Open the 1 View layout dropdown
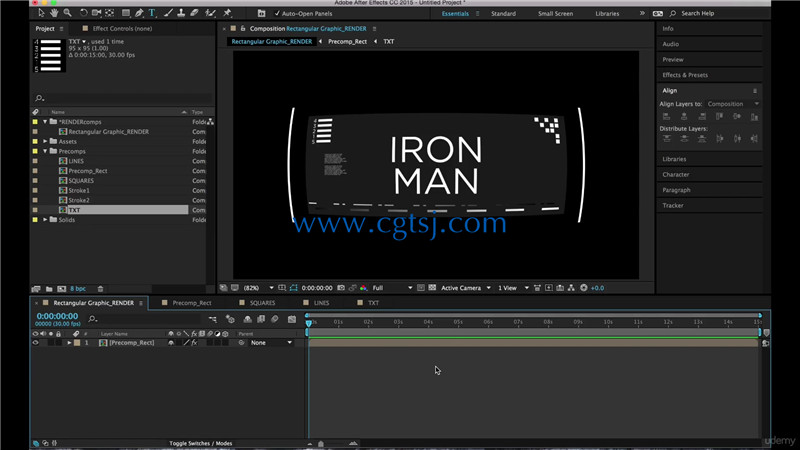Screen dimensions: 800x450 513,288
